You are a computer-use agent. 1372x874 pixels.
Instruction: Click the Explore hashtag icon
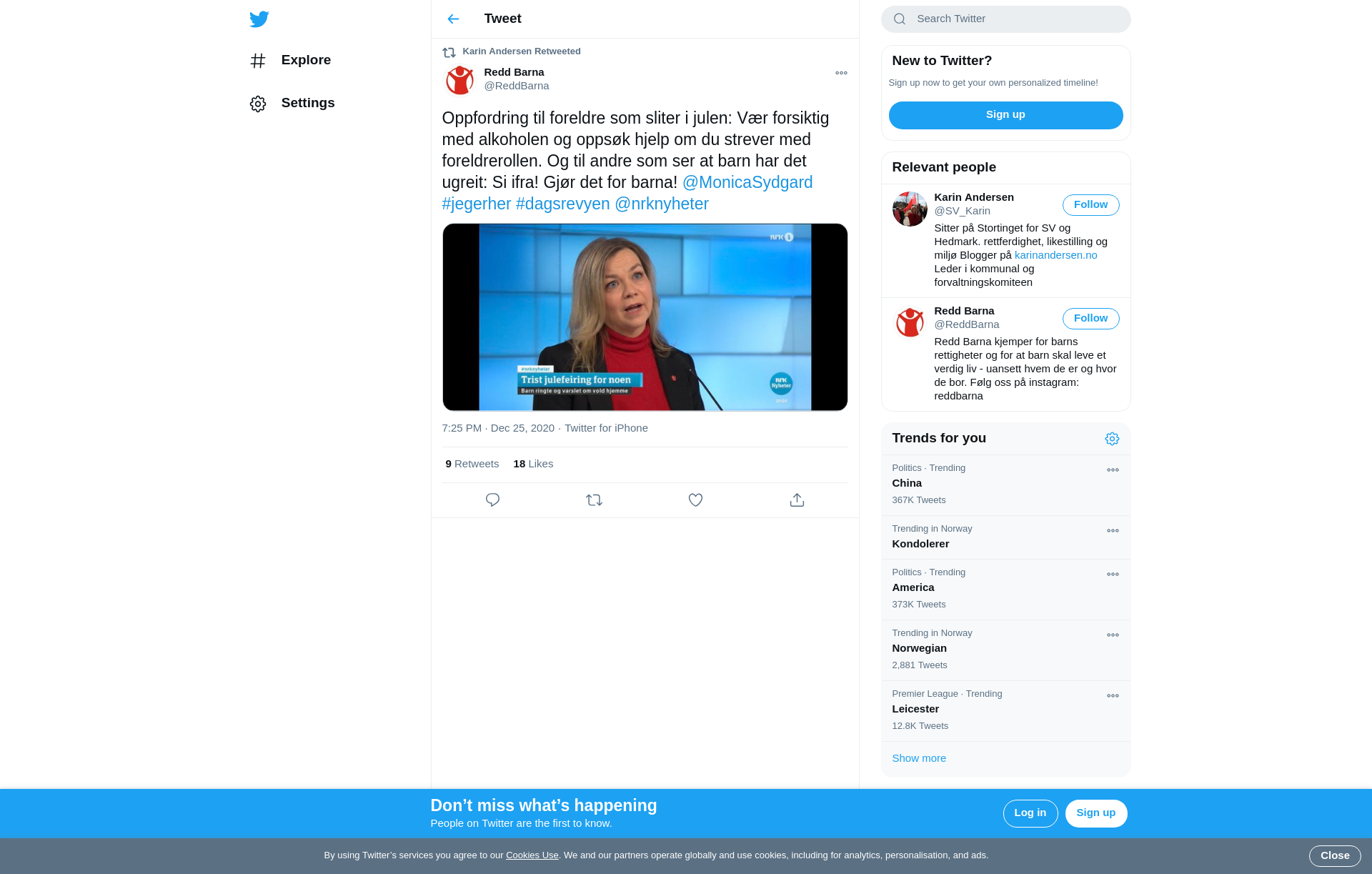258,61
